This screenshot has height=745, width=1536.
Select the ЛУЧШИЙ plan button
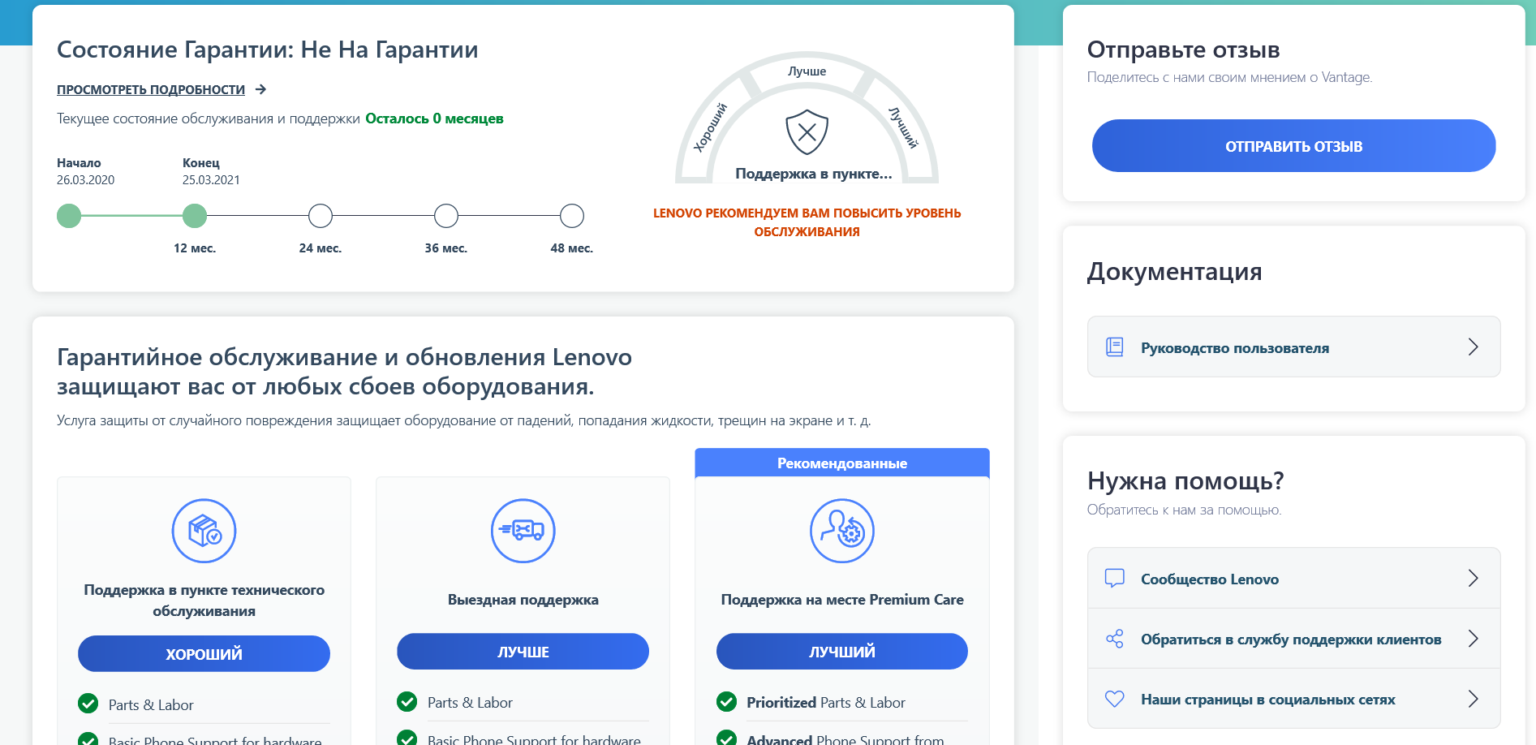tap(842, 652)
